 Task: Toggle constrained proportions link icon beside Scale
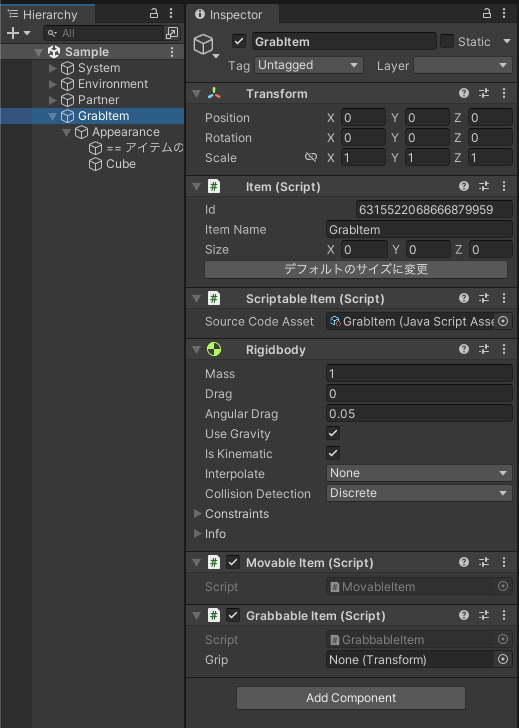(311, 157)
